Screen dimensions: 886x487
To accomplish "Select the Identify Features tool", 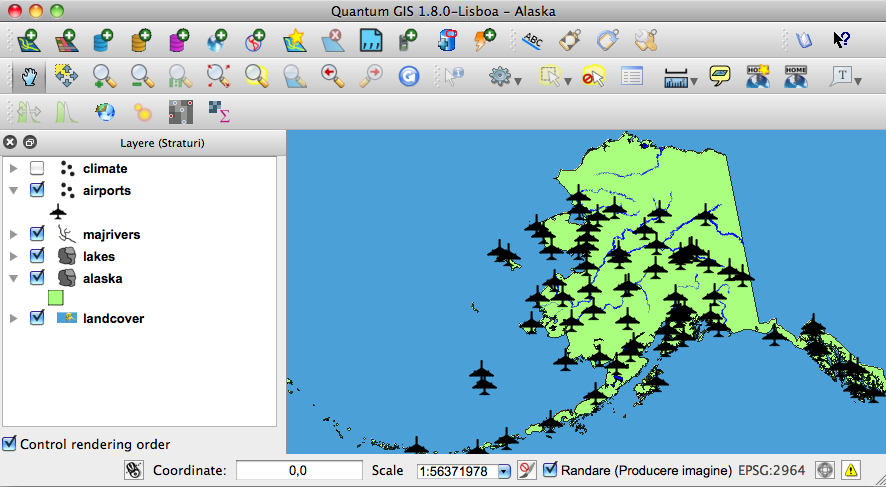I will click(454, 76).
